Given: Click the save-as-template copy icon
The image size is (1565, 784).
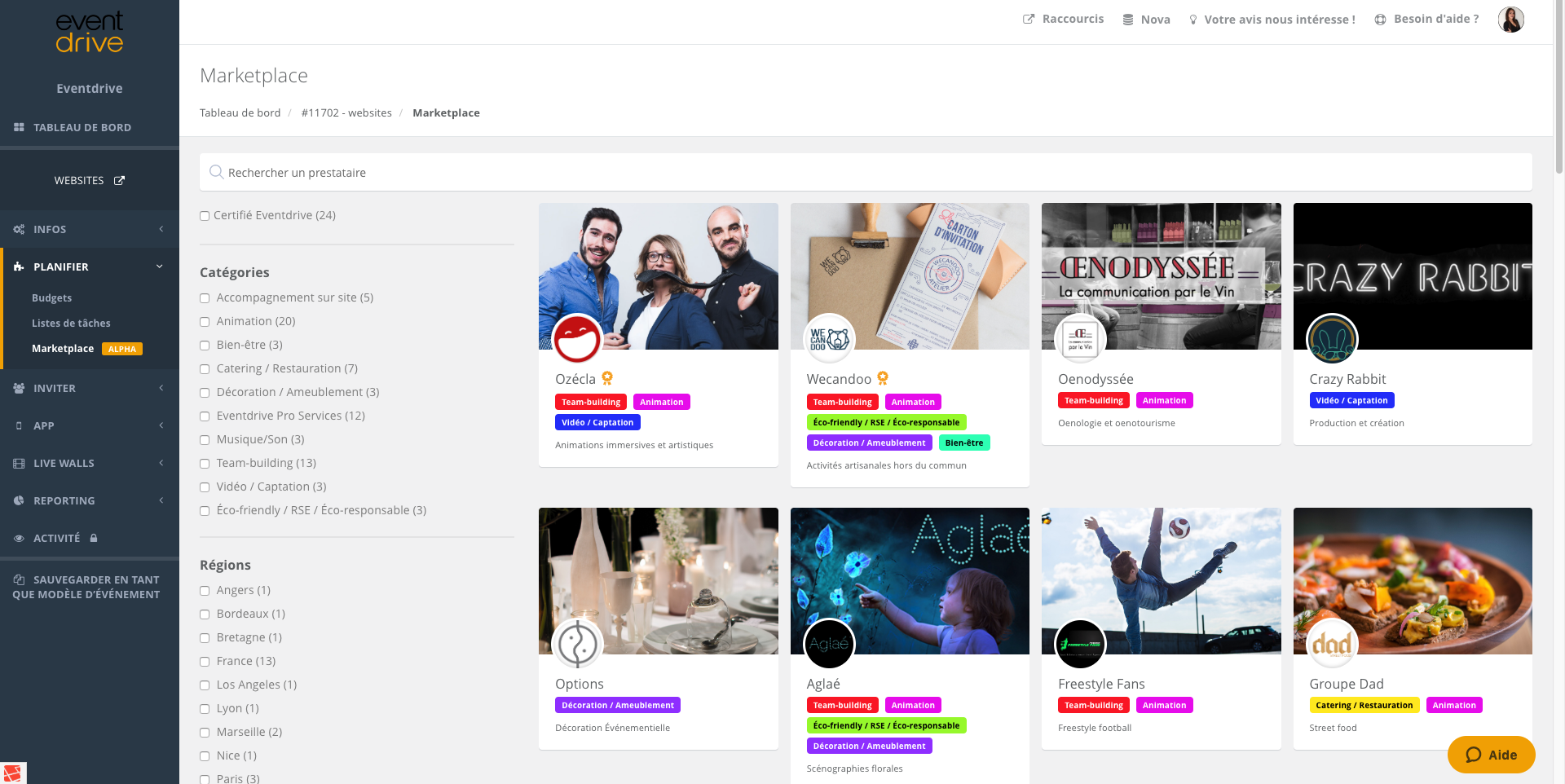Looking at the screenshot, I should pos(19,579).
